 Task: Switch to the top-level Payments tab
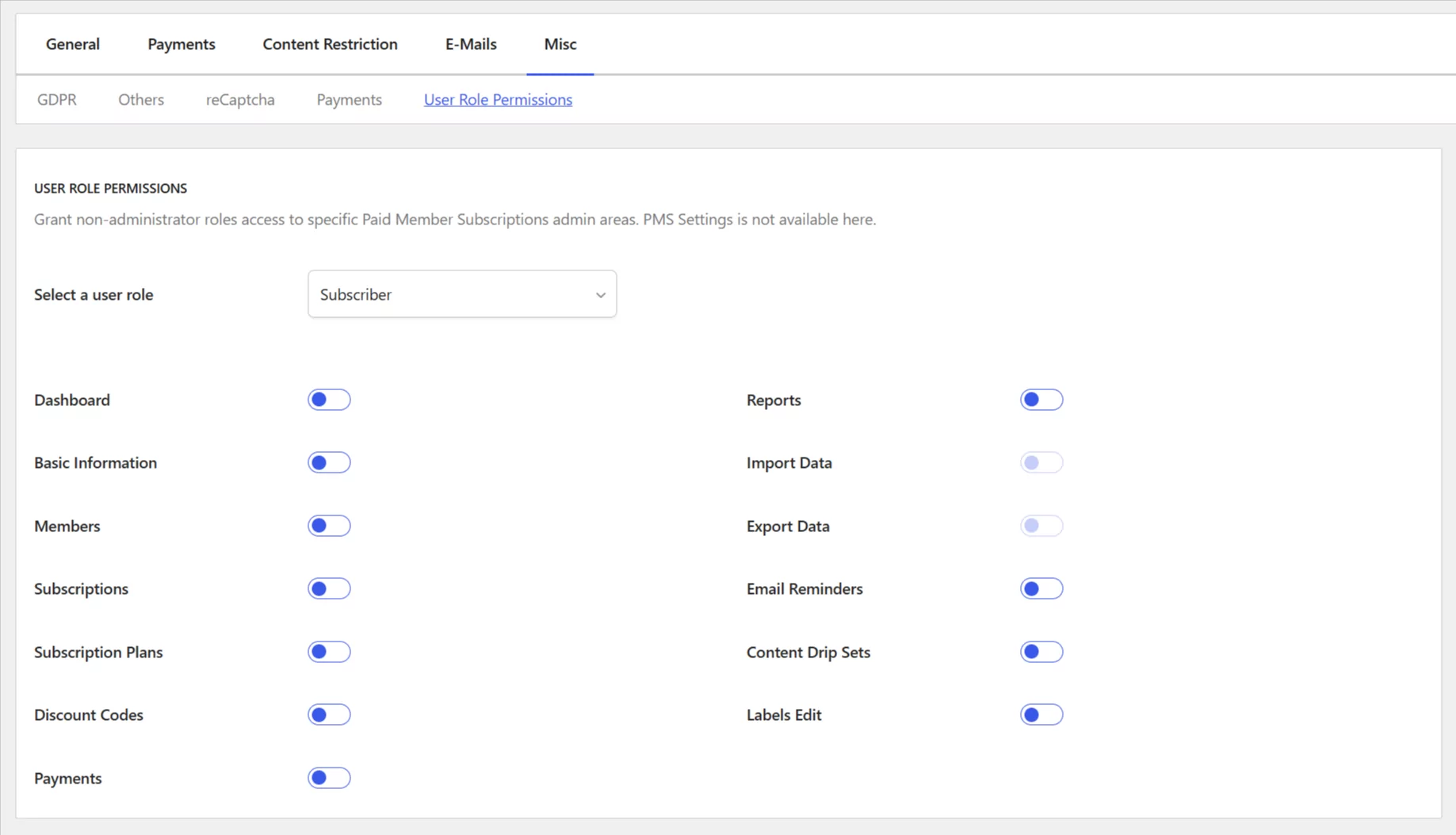point(182,44)
